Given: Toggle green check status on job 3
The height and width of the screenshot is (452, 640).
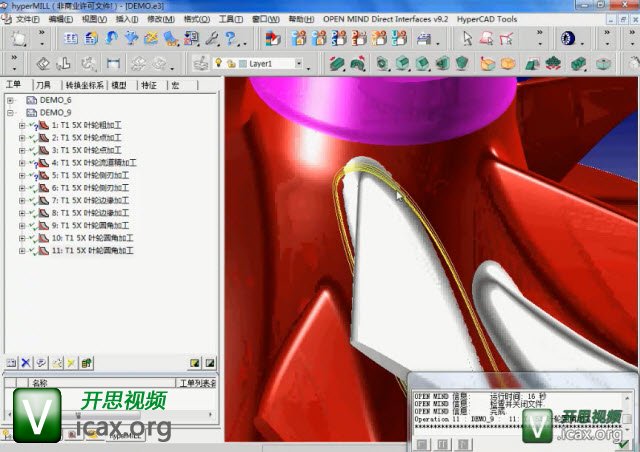Looking at the screenshot, I should pos(33,150).
